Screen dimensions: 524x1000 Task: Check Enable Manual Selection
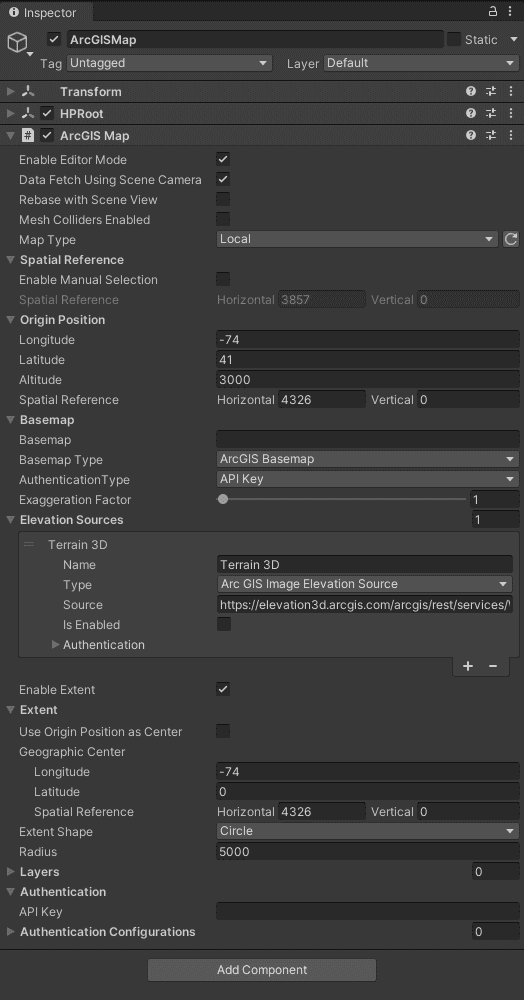pyautogui.click(x=223, y=279)
